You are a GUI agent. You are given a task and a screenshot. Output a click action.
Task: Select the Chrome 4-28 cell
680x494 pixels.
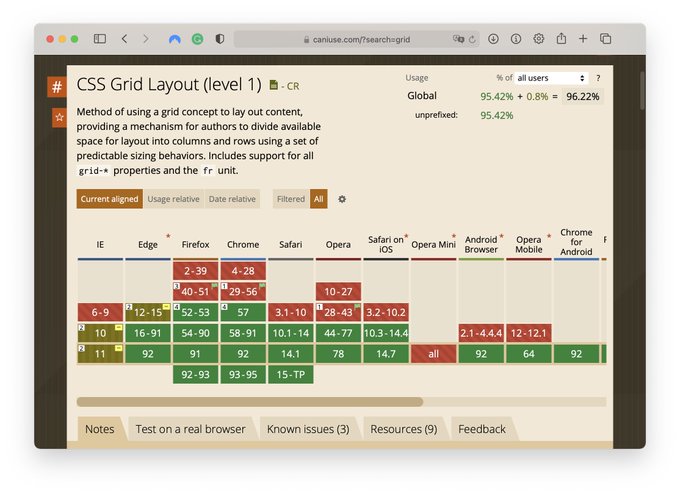[x=243, y=271]
